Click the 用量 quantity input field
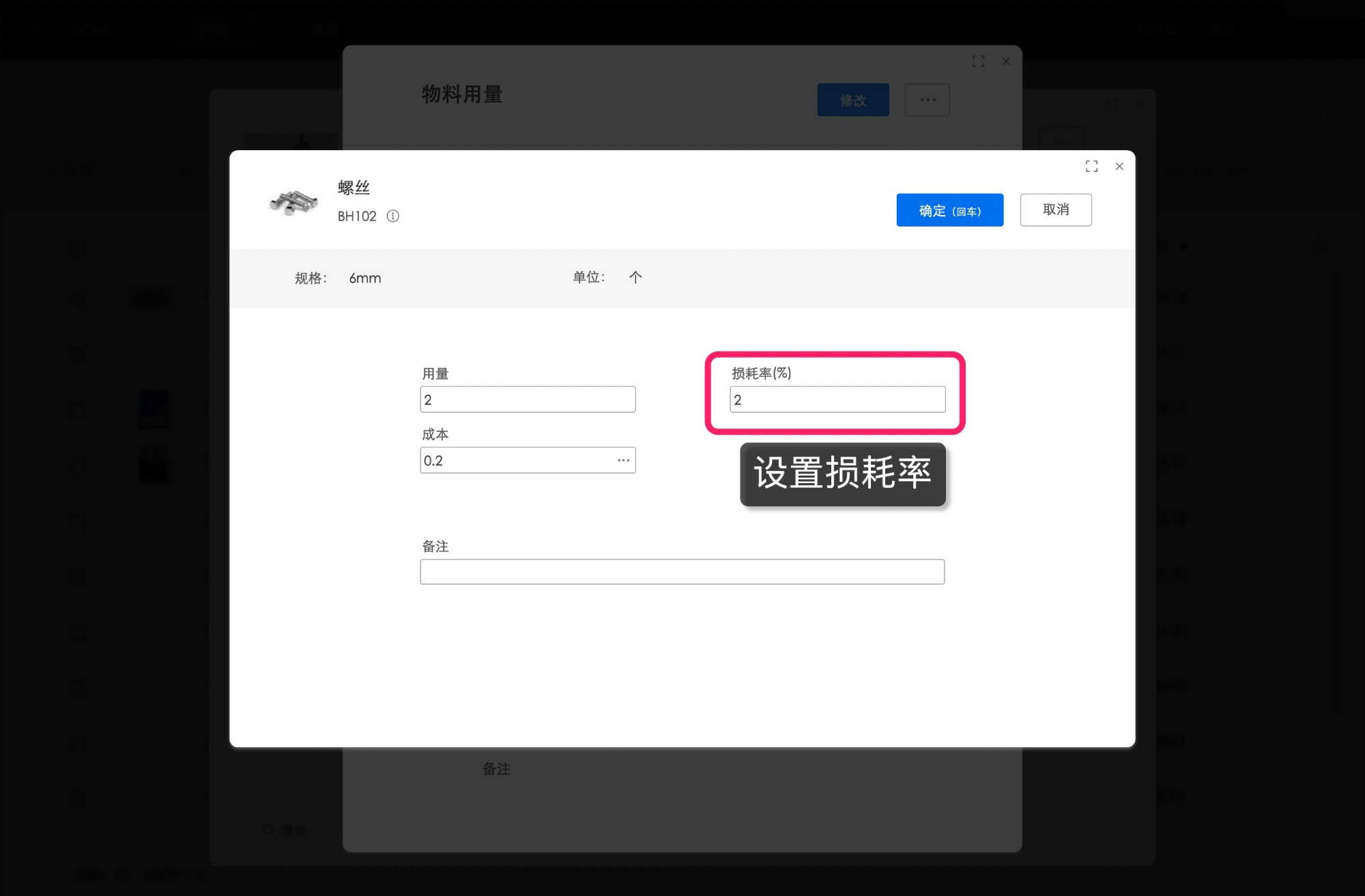Screen dimensions: 1365x896 point(528,399)
